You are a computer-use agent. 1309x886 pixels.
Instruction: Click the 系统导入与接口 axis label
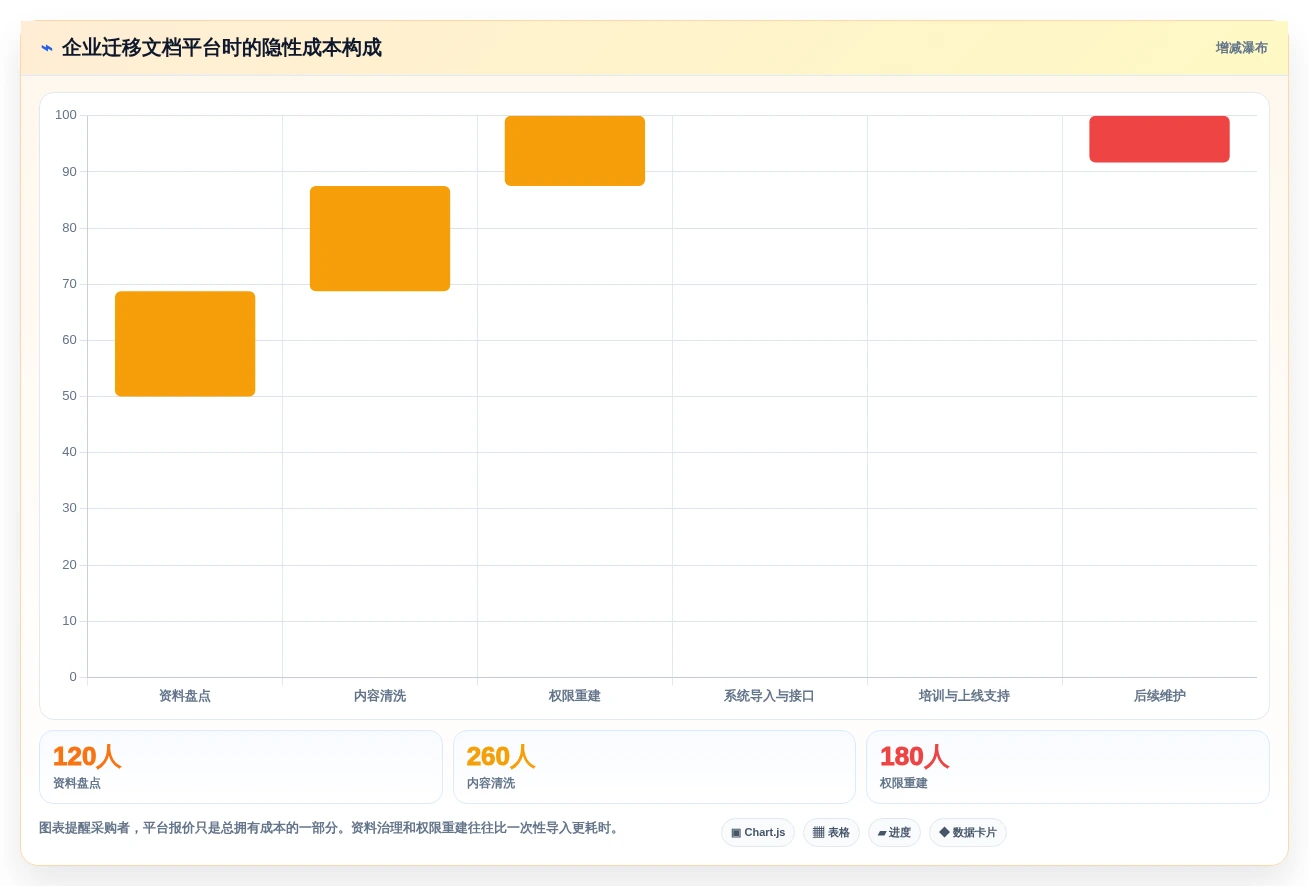(x=769, y=696)
